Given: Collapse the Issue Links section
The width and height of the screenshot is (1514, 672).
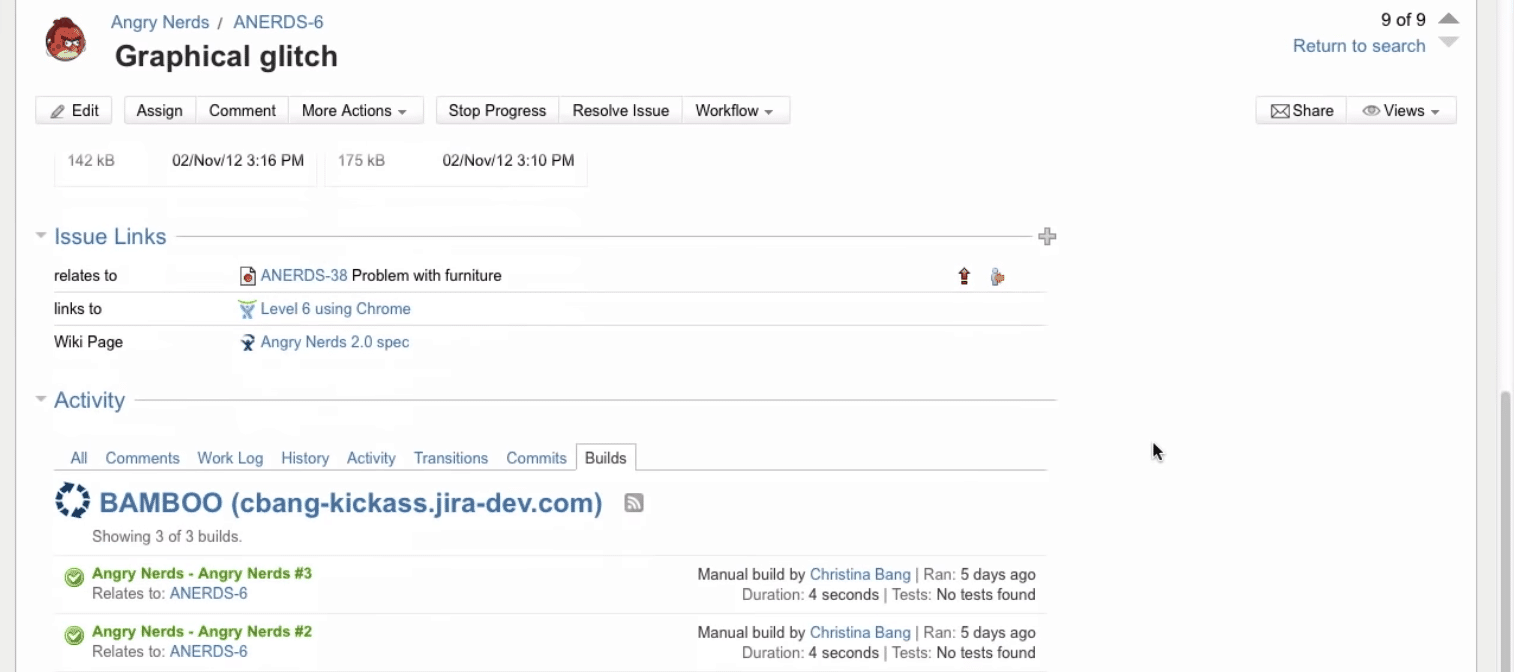Looking at the screenshot, I should pyautogui.click(x=41, y=237).
